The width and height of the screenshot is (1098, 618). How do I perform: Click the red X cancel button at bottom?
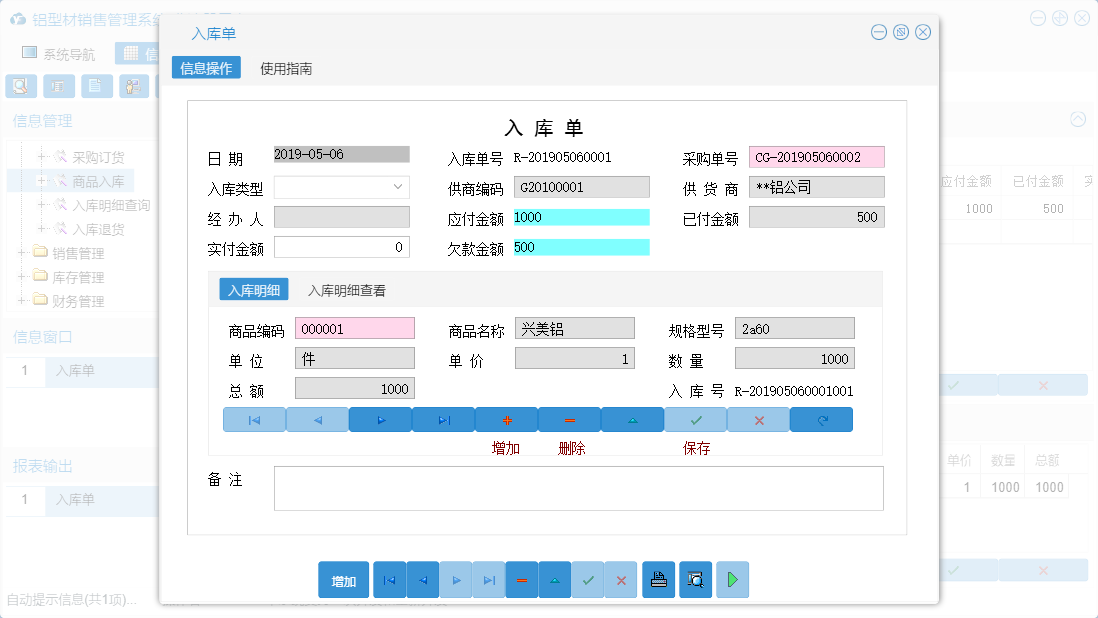[621, 580]
